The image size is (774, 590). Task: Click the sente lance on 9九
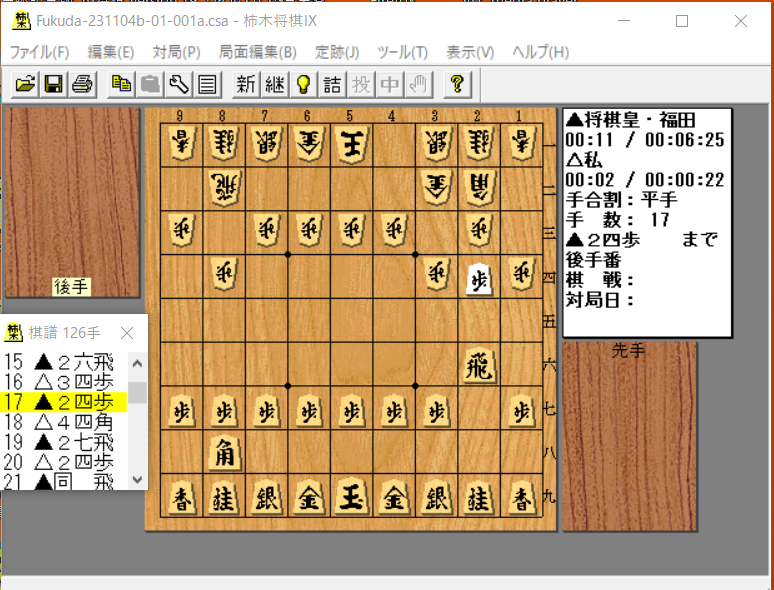click(182, 498)
